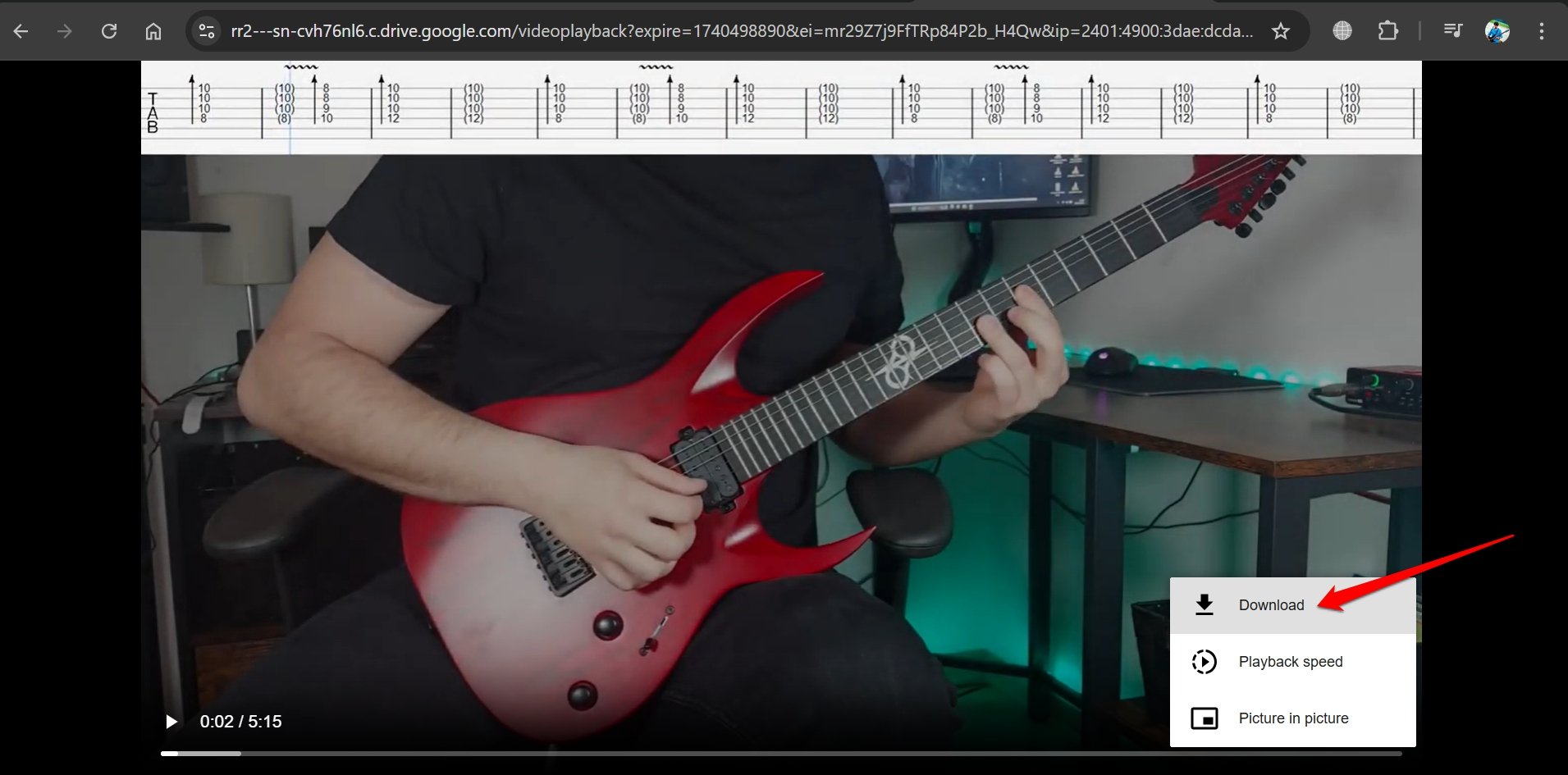Open Playback speed option

[x=1292, y=662]
